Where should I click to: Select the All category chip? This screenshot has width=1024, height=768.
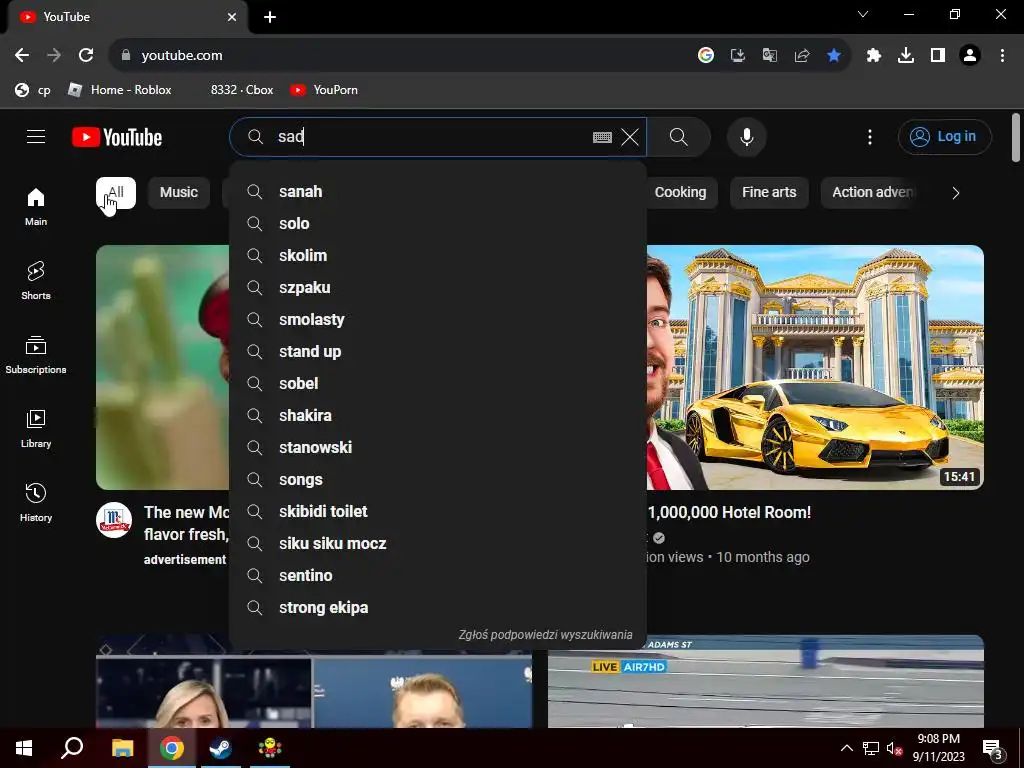pos(116,193)
